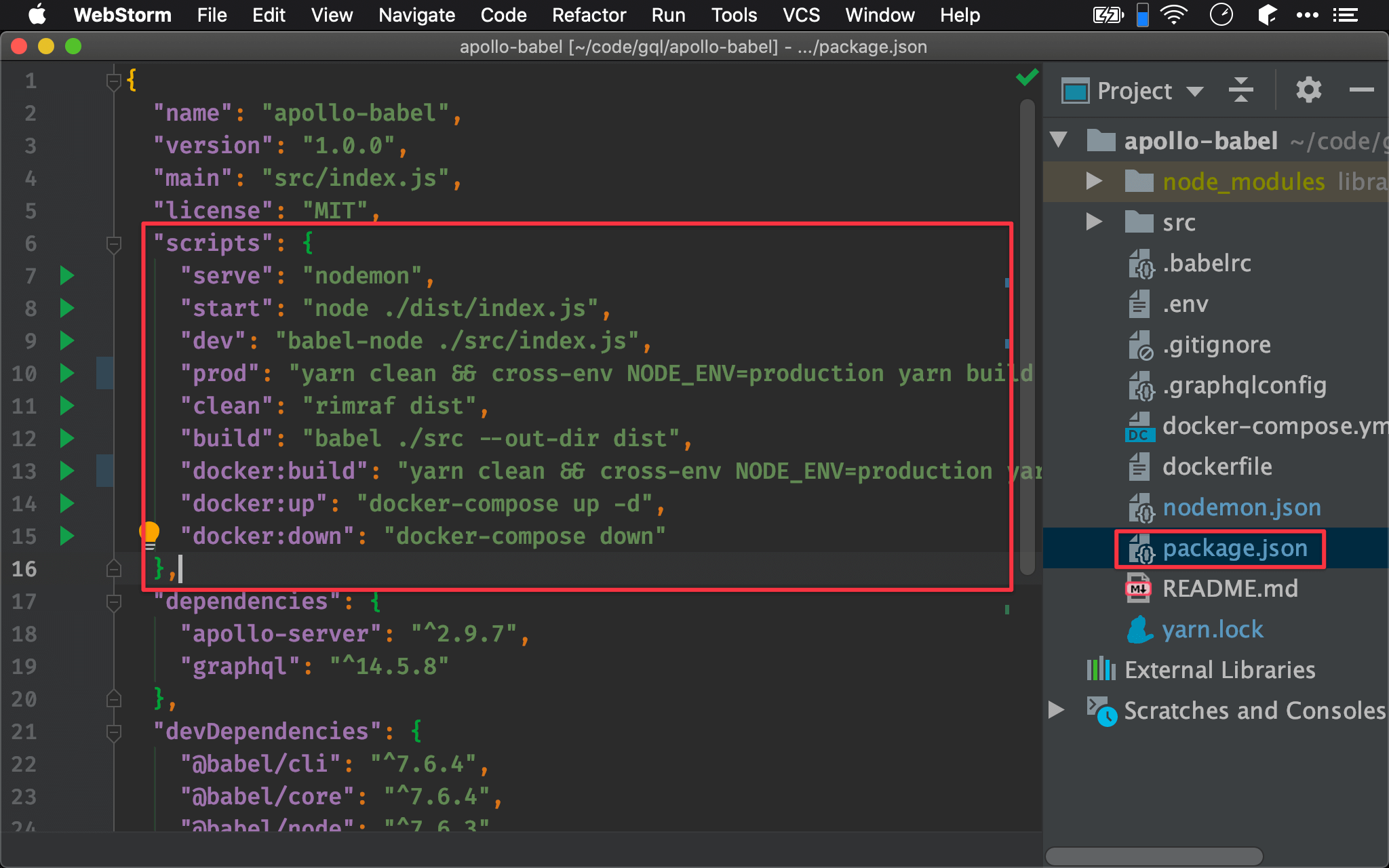The height and width of the screenshot is (868, 1389).
Task: Open the Apple menu
Action: [x=37, y=14]
